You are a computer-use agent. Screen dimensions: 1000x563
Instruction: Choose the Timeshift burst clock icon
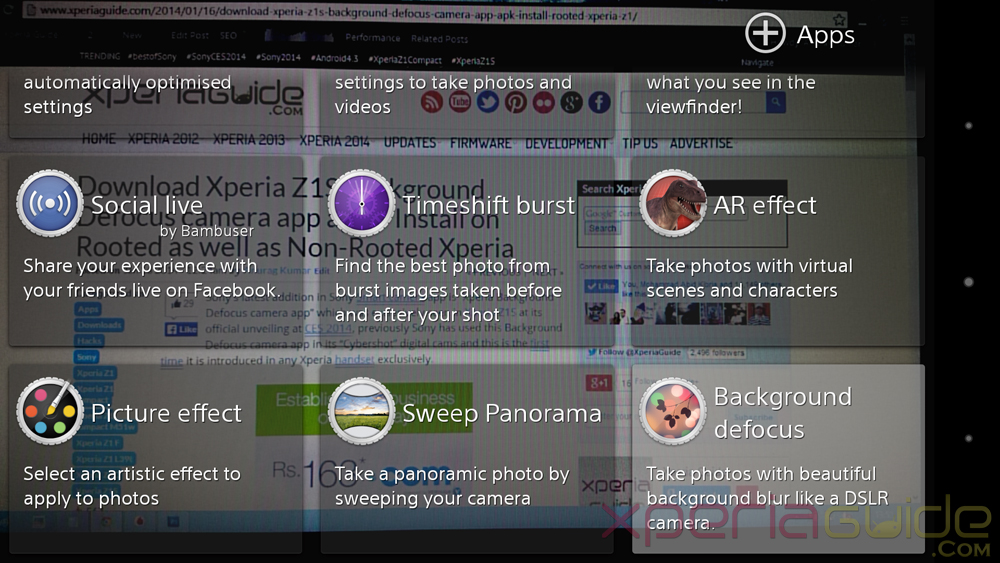[x=362, y=203]
